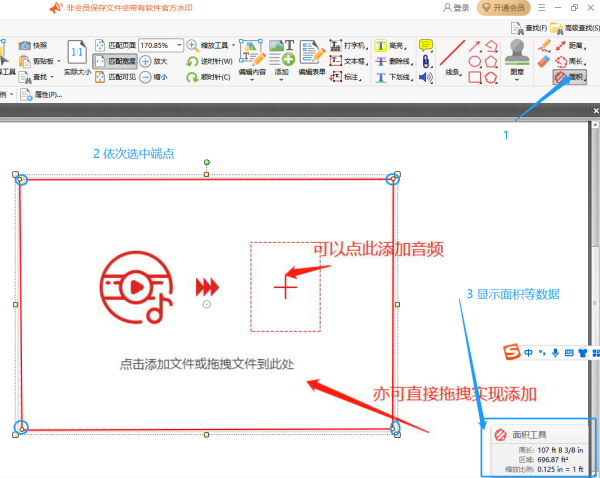Expand the toolbar Find (查找) dropdown arrow
This screenshot has width=600, height=478.
[x=52, y=77]
